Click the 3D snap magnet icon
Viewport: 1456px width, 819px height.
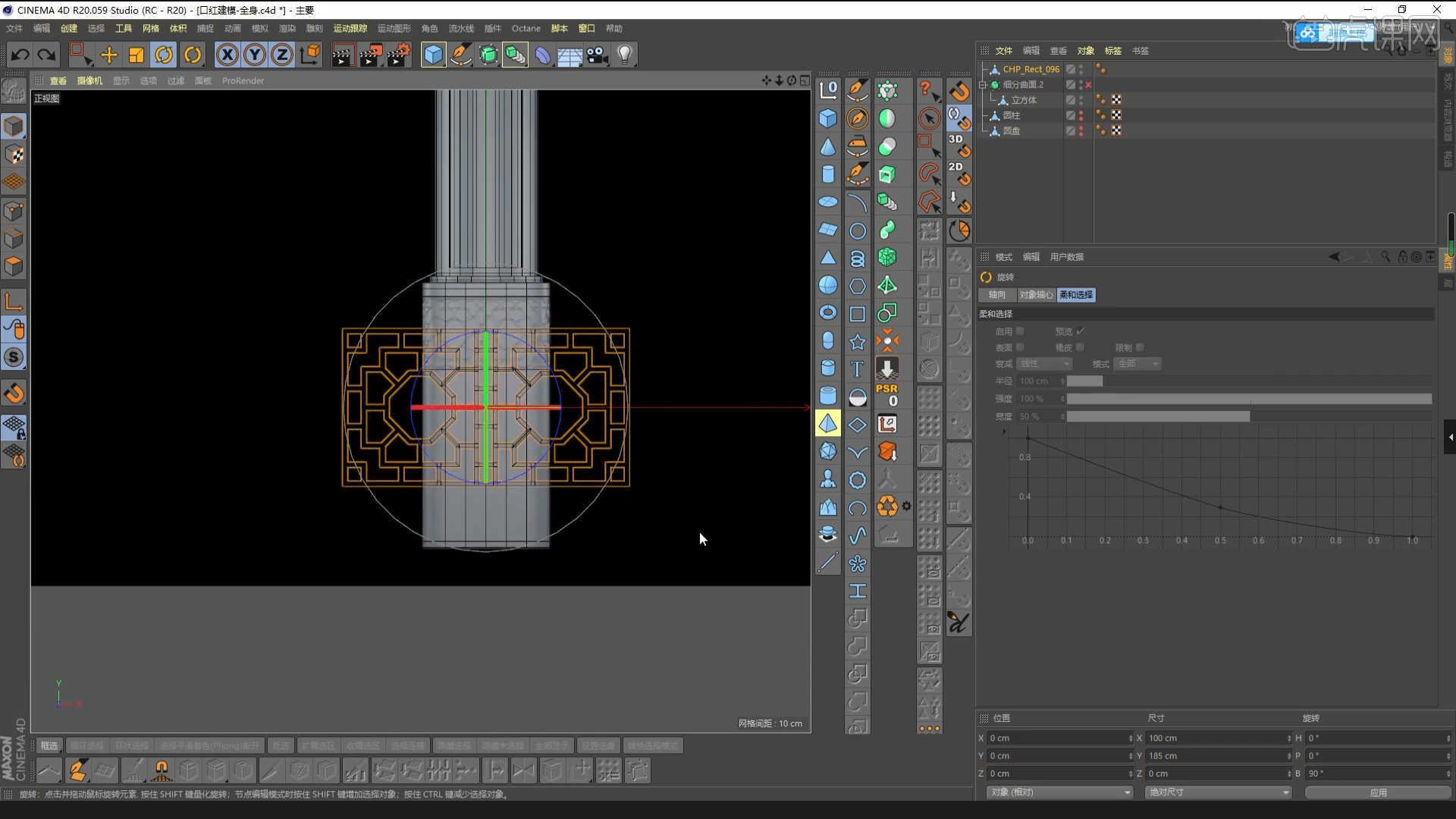(959, 146)
